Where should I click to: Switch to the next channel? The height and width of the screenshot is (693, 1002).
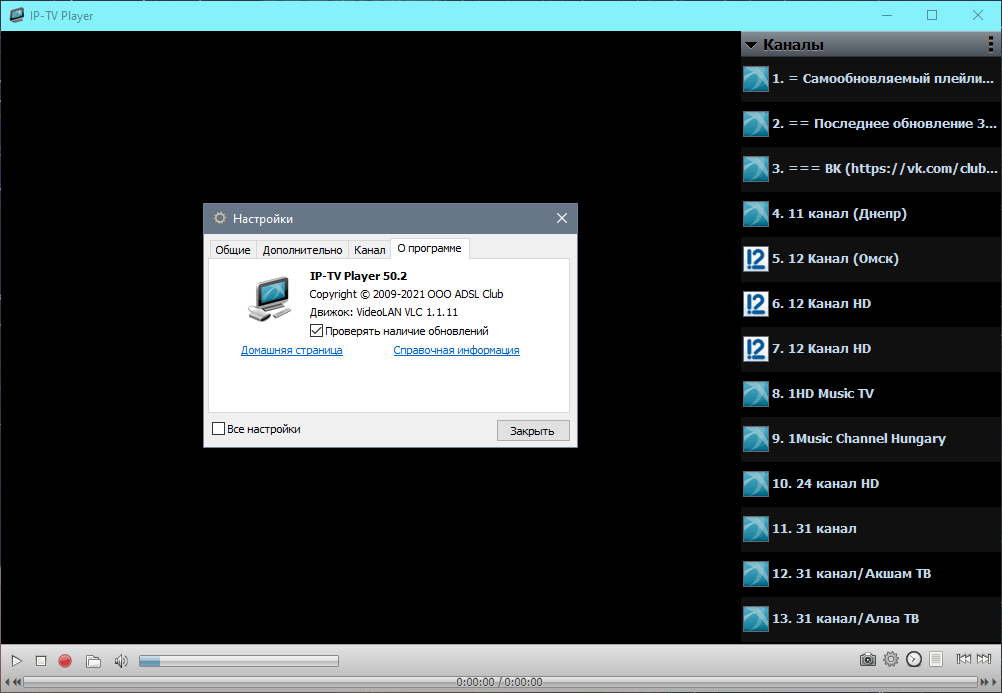coord(984,658)
